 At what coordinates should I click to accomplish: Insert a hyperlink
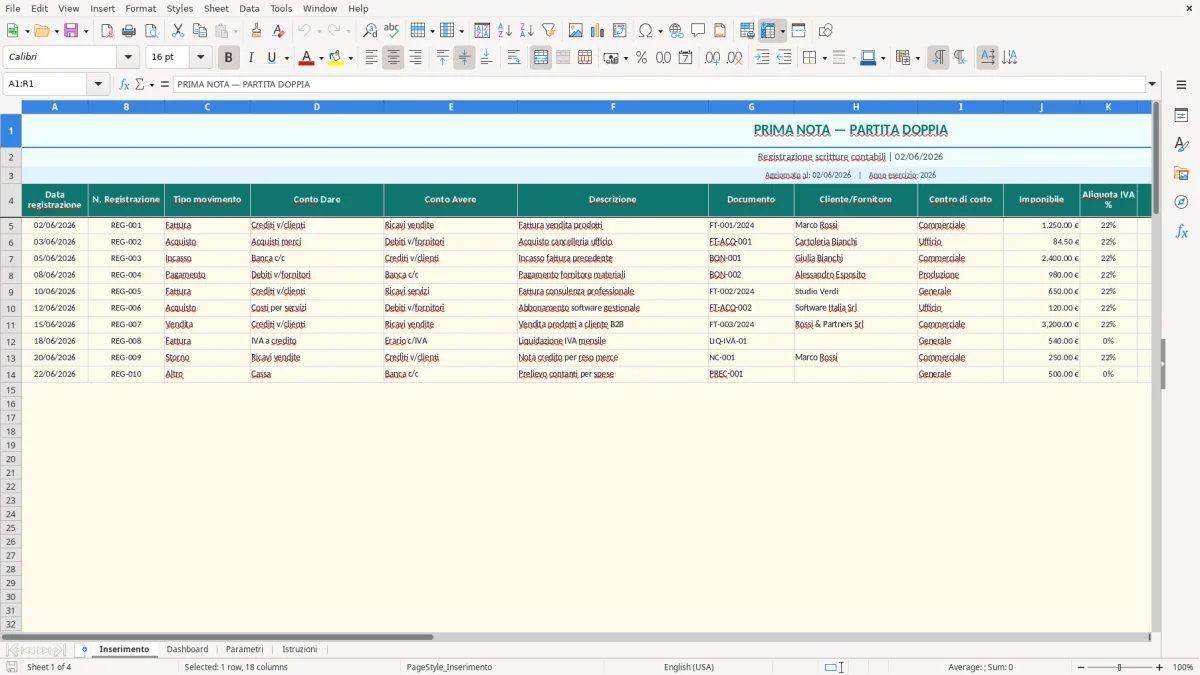[x=676, y=31]
